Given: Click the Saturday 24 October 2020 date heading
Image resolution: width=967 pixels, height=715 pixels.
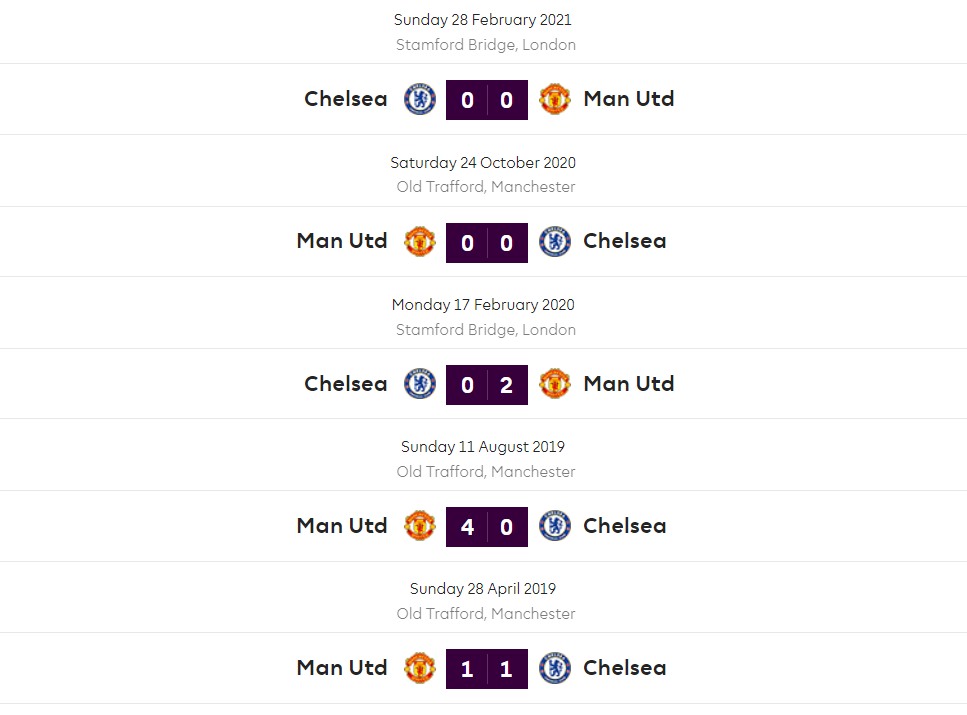Looking at the screenshot, I should click(x=483, y=162).
